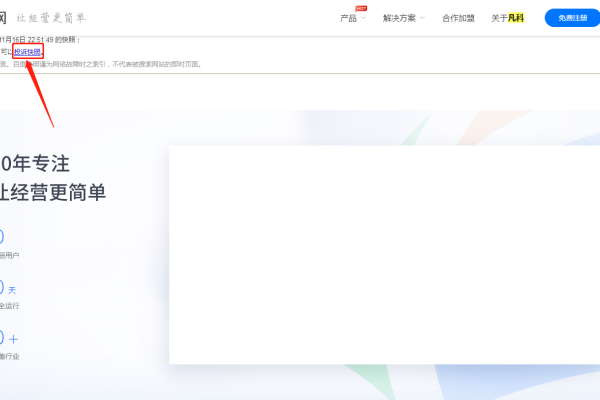
Task: Click the 天 unit label
Action: pos(12,290)
